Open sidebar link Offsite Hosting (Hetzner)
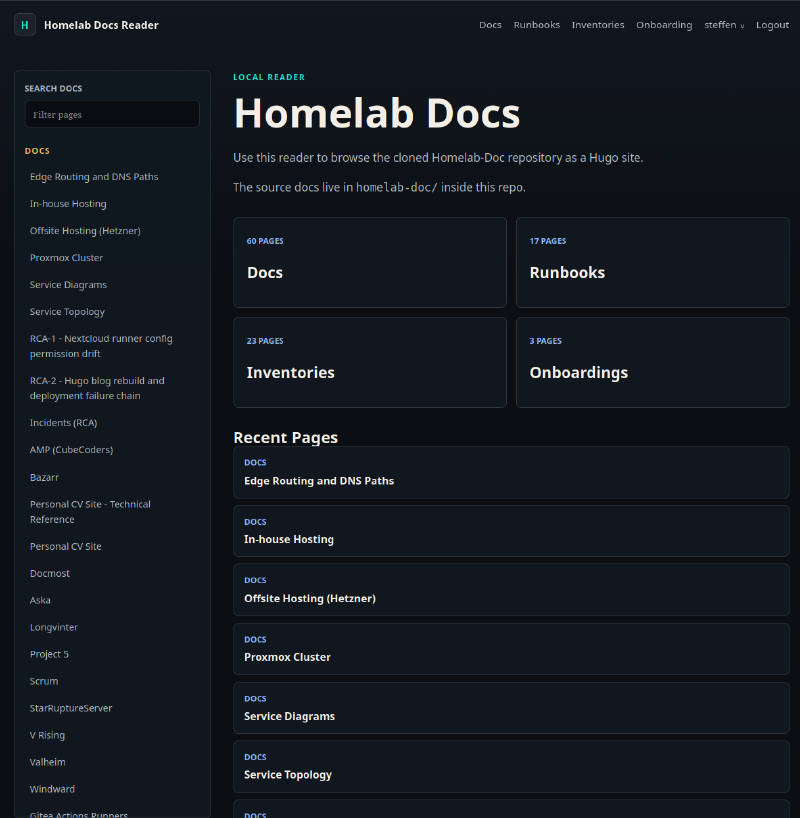Viewport: 800px width, 818px height. point(85,231)
